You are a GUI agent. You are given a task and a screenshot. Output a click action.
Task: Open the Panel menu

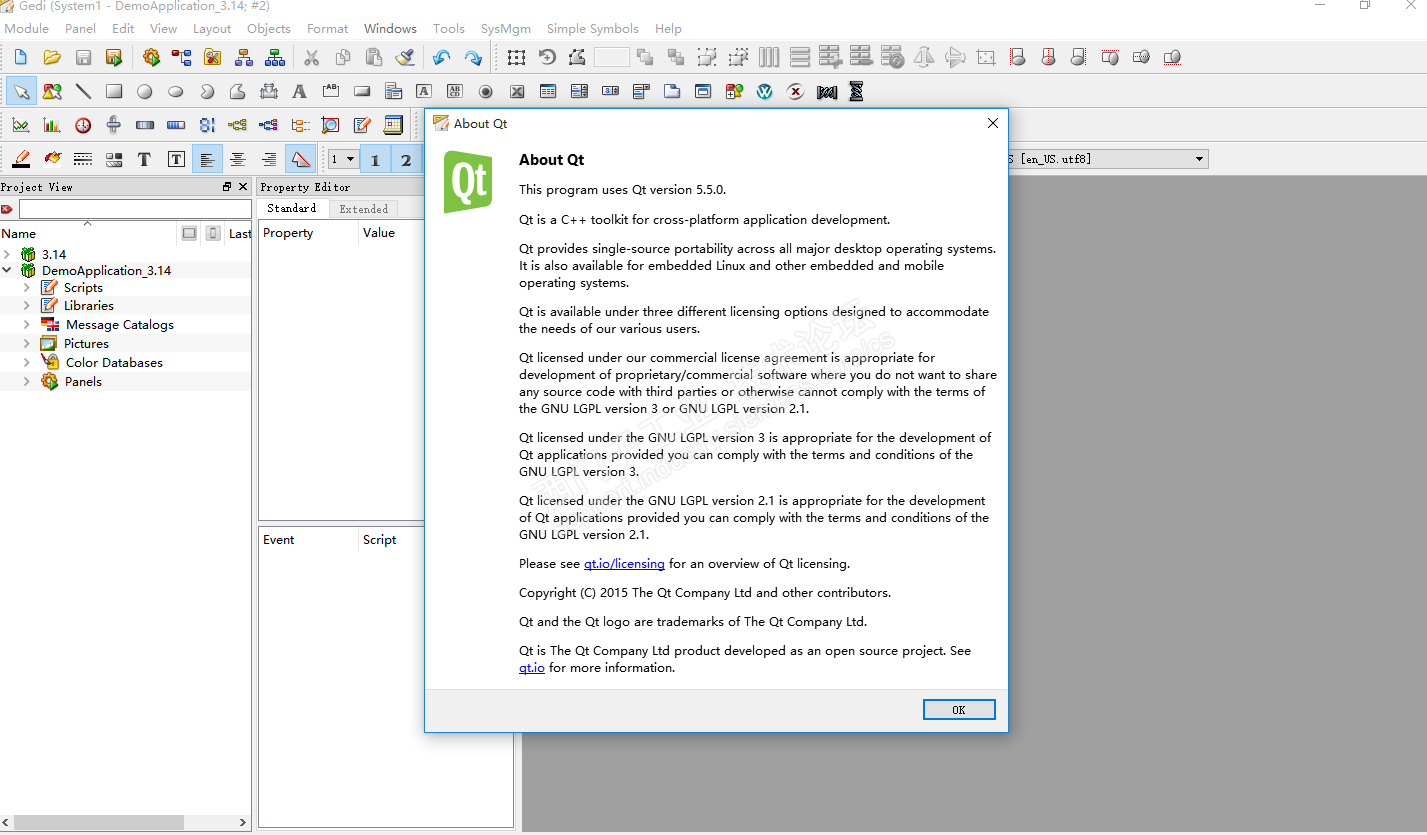pos(81,29)
